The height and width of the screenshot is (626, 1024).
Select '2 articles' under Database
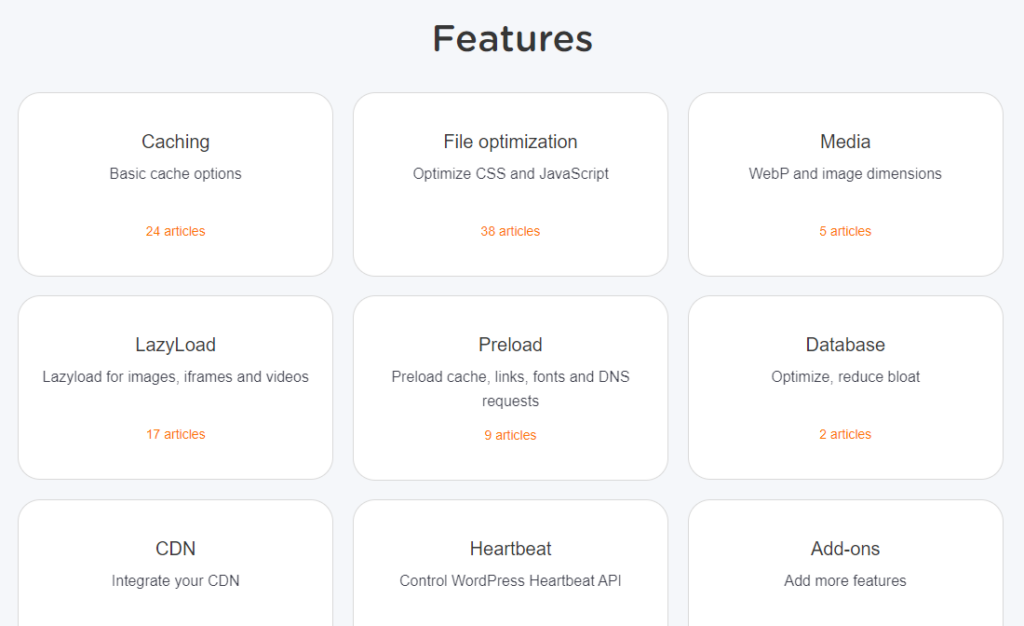click(846, 434)
